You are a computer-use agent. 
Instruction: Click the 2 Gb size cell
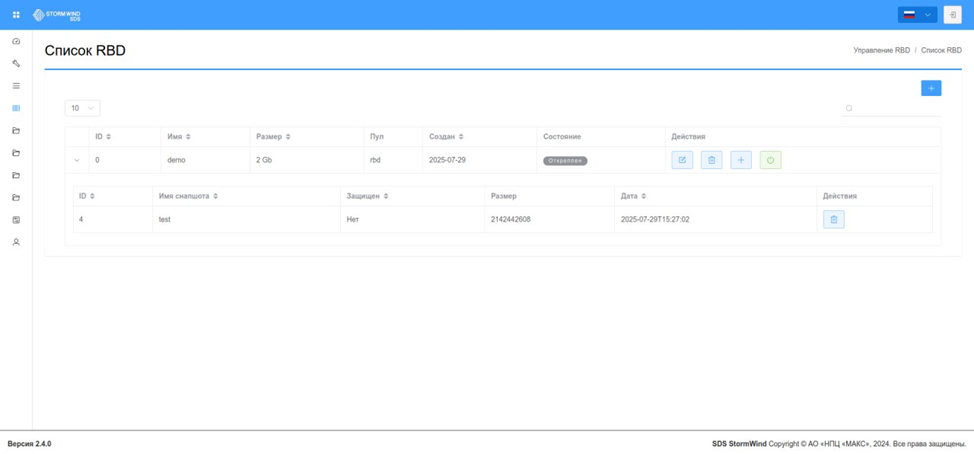(307, 160)
